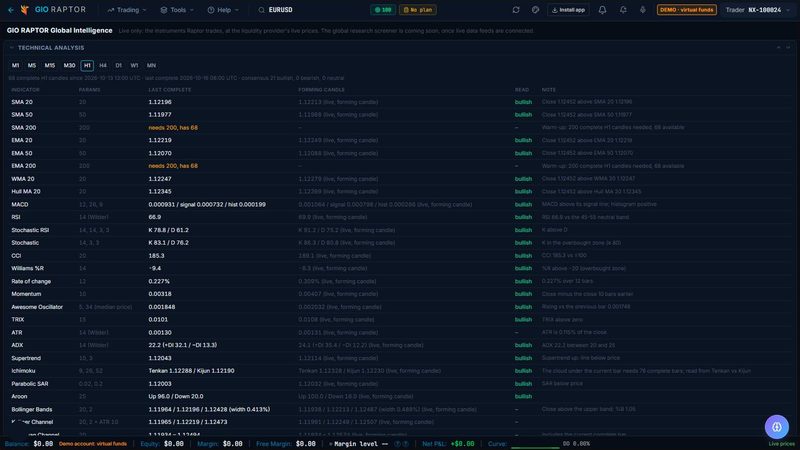Select the W1 timeframe
The width and height of the screenshot is (800, 450).
coord(134,65)
